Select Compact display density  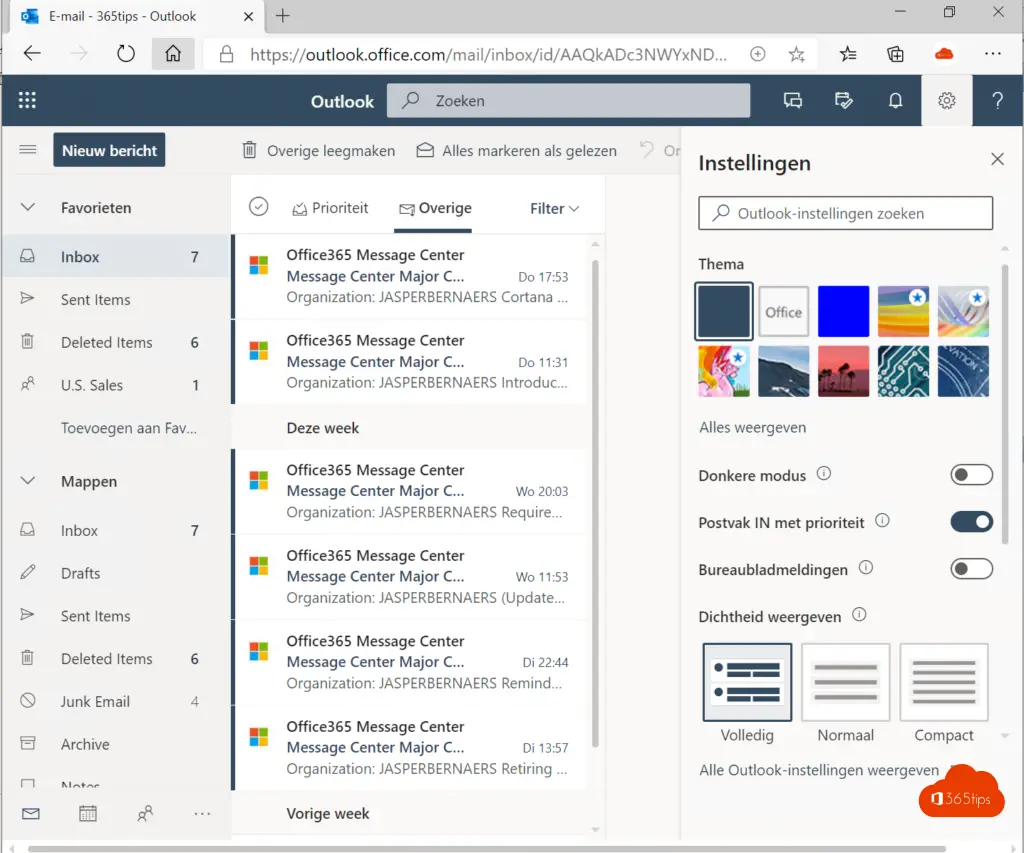(944, 682)
